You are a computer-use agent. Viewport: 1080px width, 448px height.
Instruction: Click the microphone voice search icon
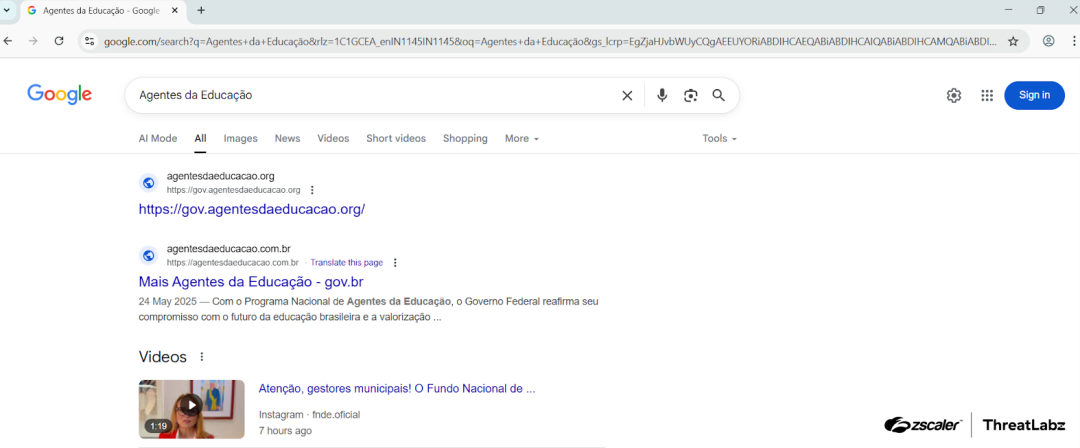pyautogui.click(x=661, y=96)
